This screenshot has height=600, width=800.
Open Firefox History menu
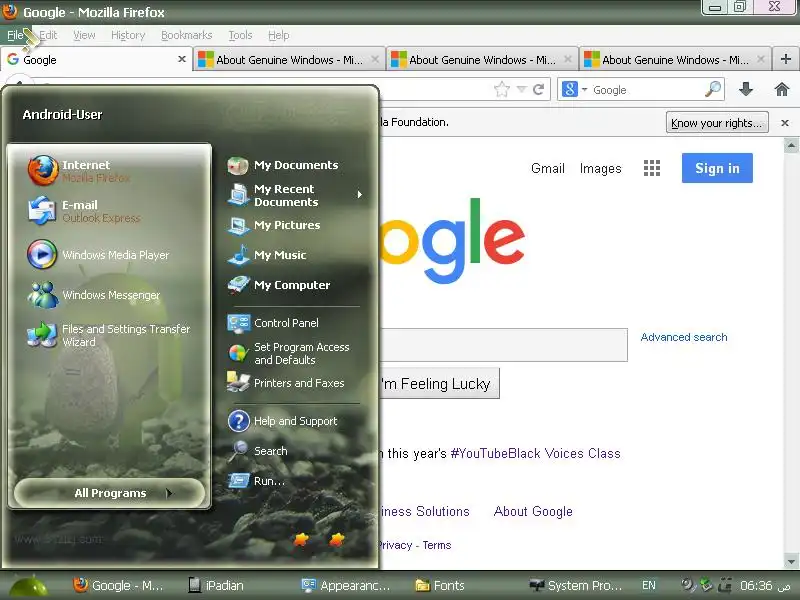[128, 35]
